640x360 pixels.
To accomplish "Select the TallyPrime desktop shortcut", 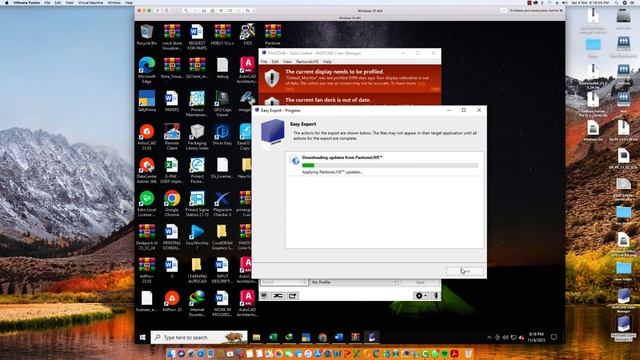I will click(x=147, y=101).
